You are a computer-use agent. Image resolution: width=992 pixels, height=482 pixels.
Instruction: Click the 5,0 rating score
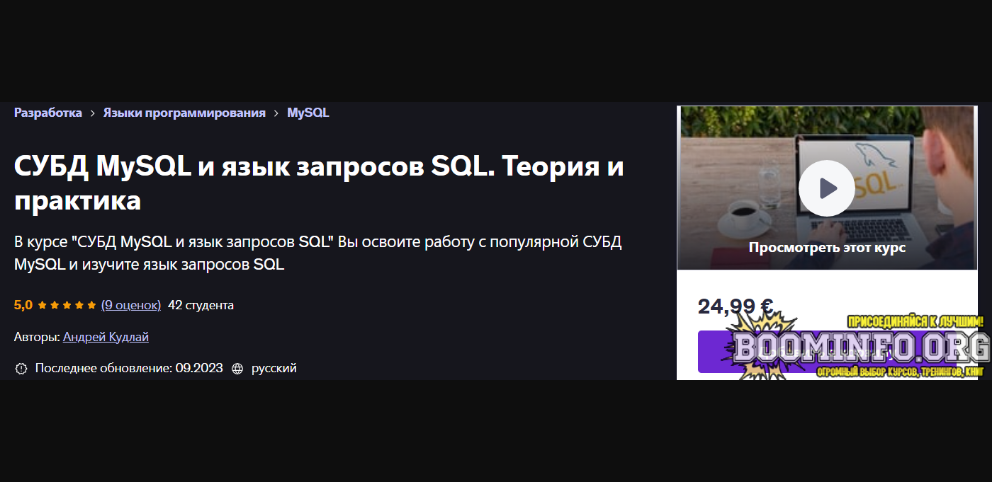pyautogui.click(x=23, y=306)
